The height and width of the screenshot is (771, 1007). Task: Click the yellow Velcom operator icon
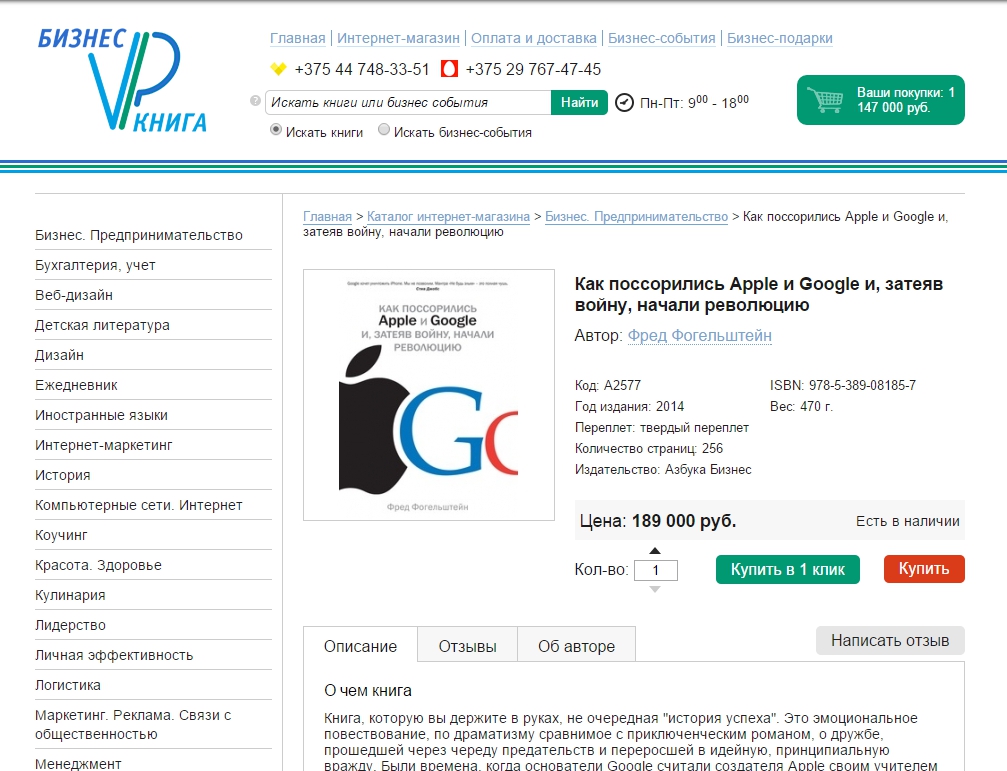click(x=278, y=69)
